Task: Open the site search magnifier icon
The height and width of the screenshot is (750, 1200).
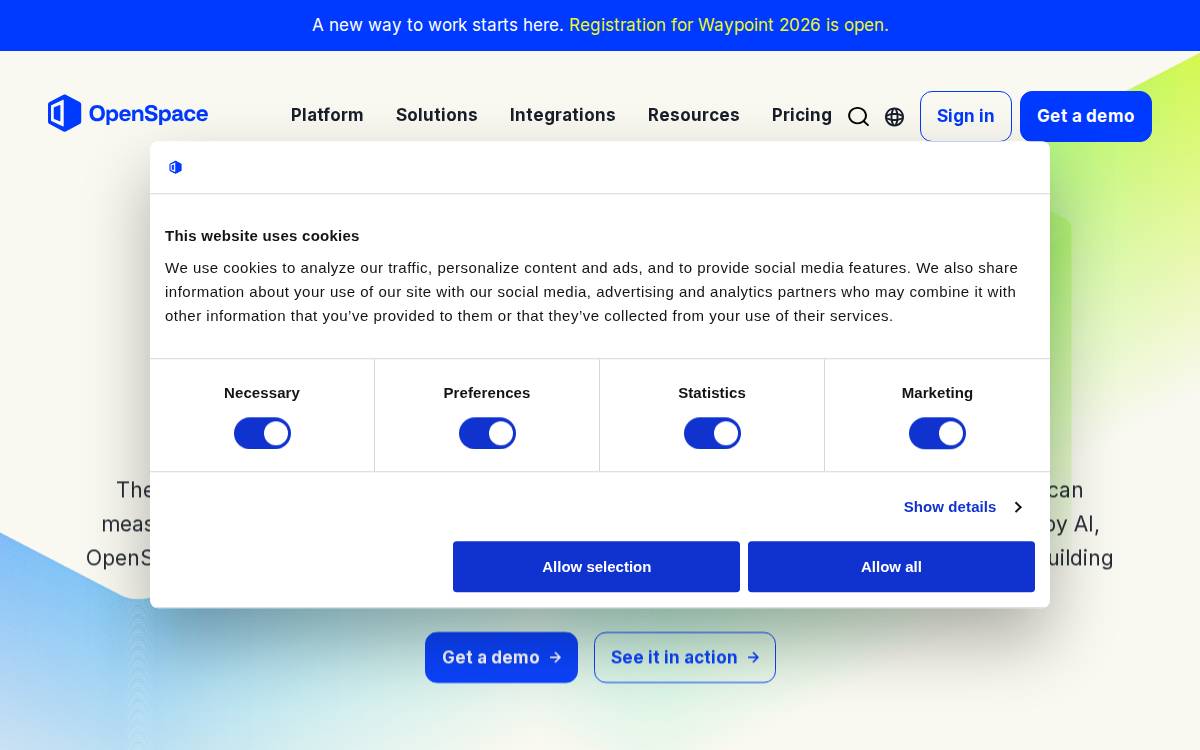Action: [x=858, y=117]
